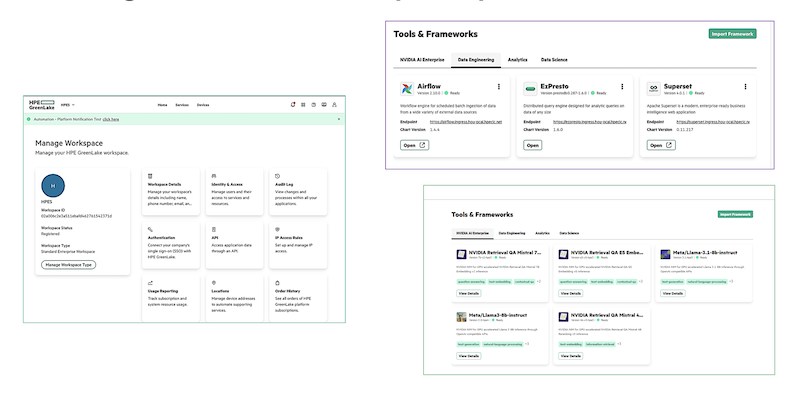Open notifications bell in HPE GreenLake header

point(293,105)
